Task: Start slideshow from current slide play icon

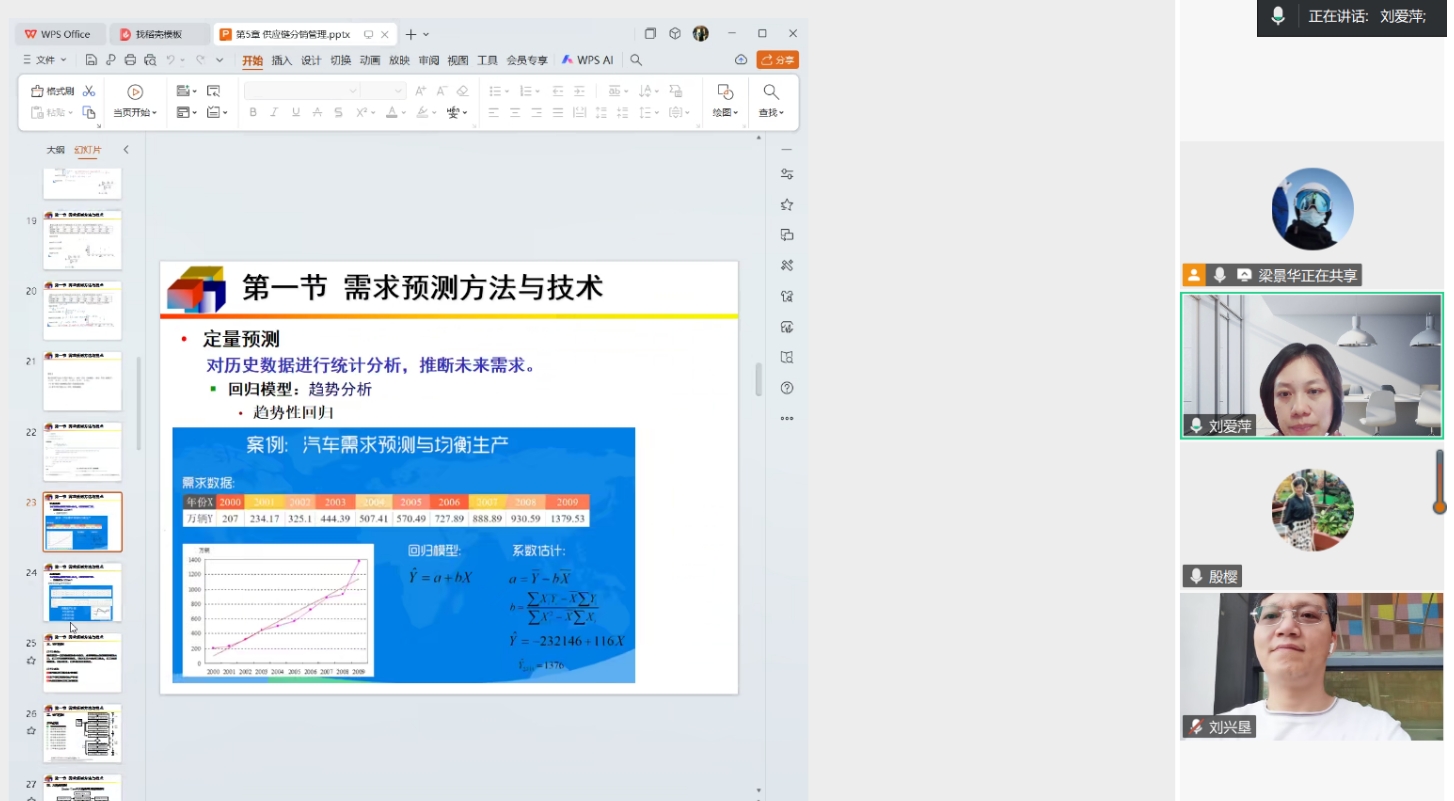Action: (135, 92)
